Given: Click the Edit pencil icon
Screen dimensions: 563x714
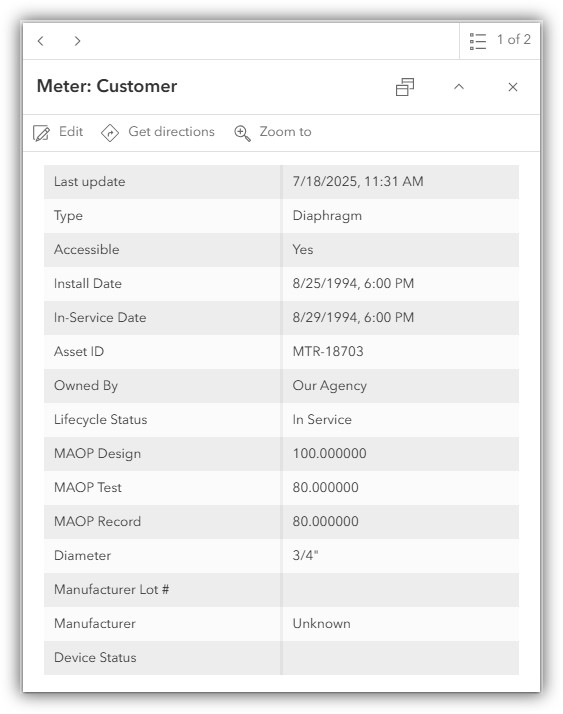Looking at the screenshot, I should click(x=41, y=133).
